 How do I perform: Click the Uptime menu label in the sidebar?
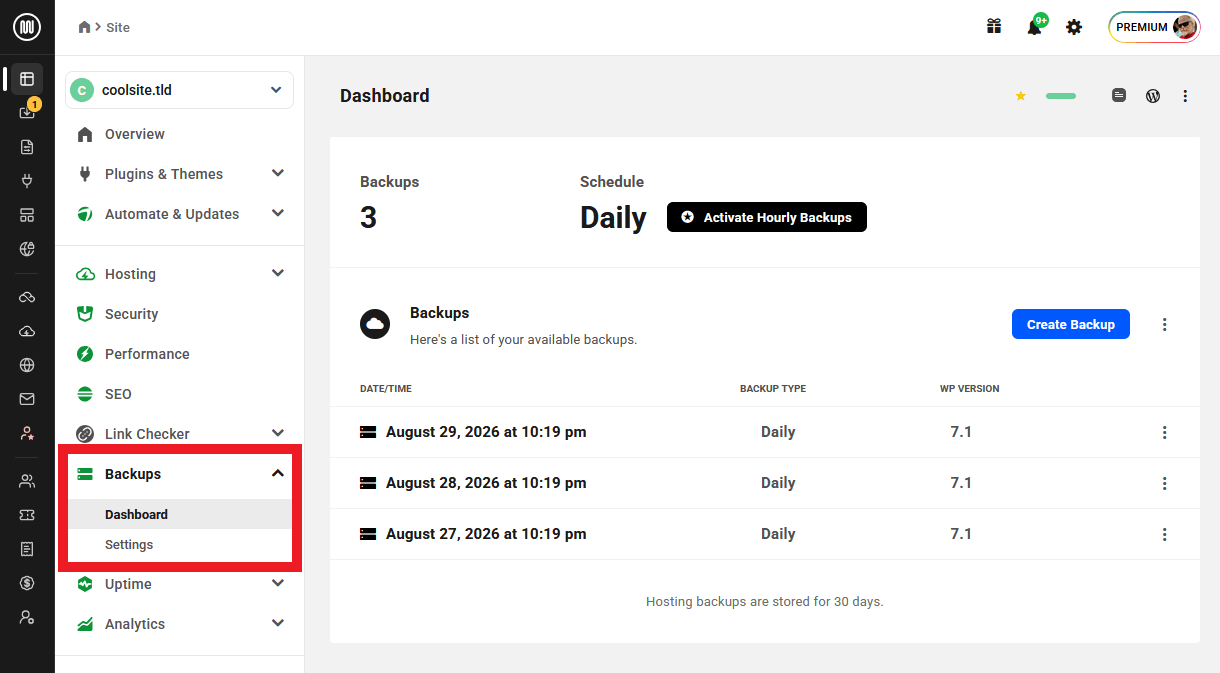(128, 584)
